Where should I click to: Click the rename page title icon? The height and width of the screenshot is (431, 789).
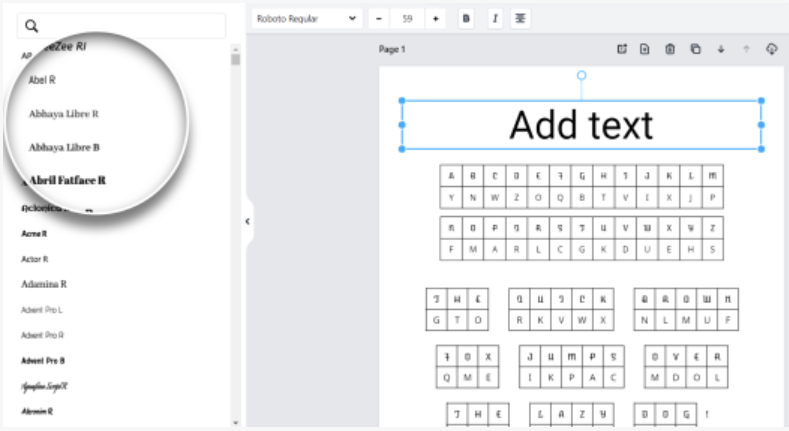(x=622, y=49)
